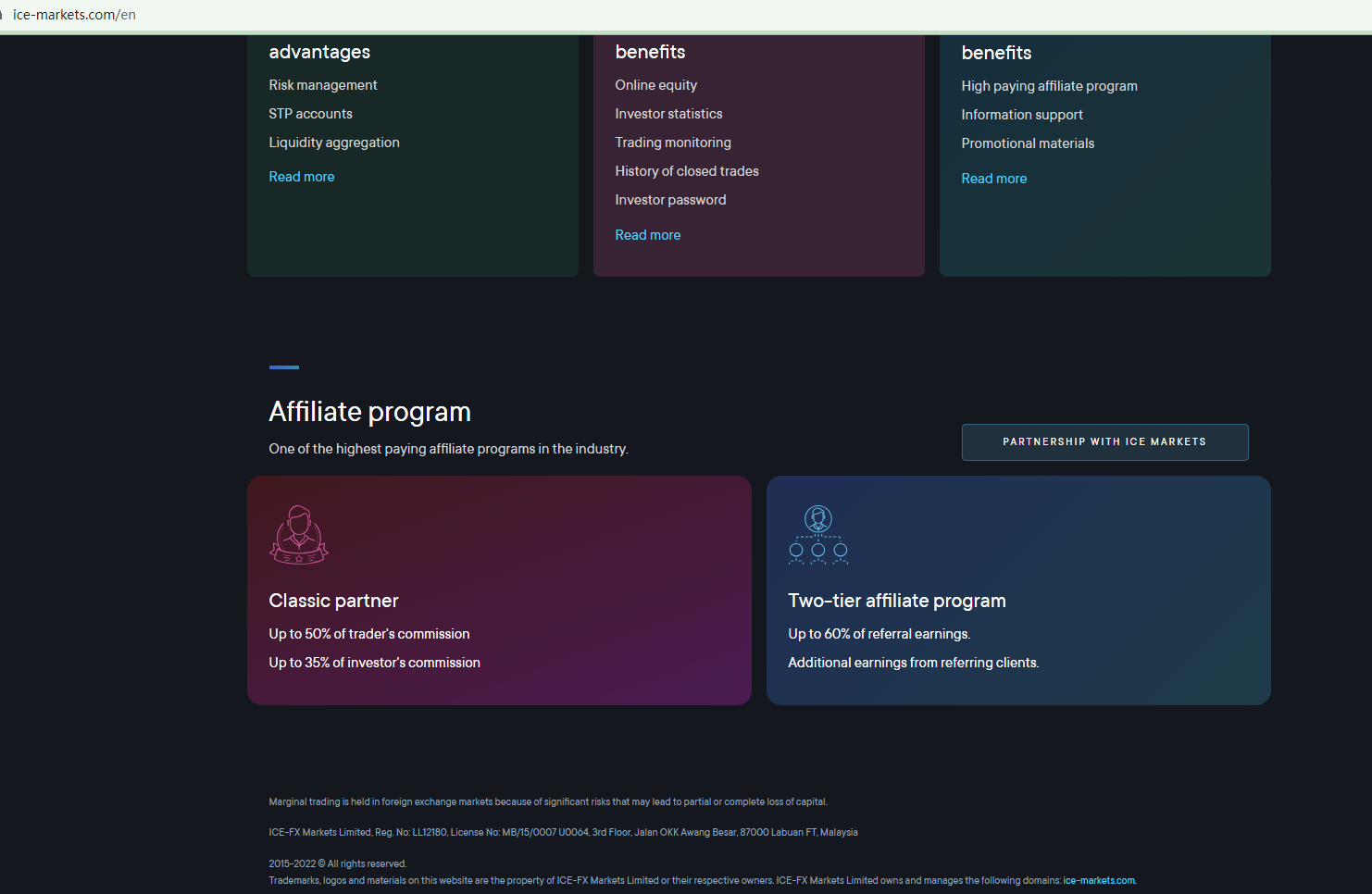Open the ice-markets.com footer link

[1099, 881]
